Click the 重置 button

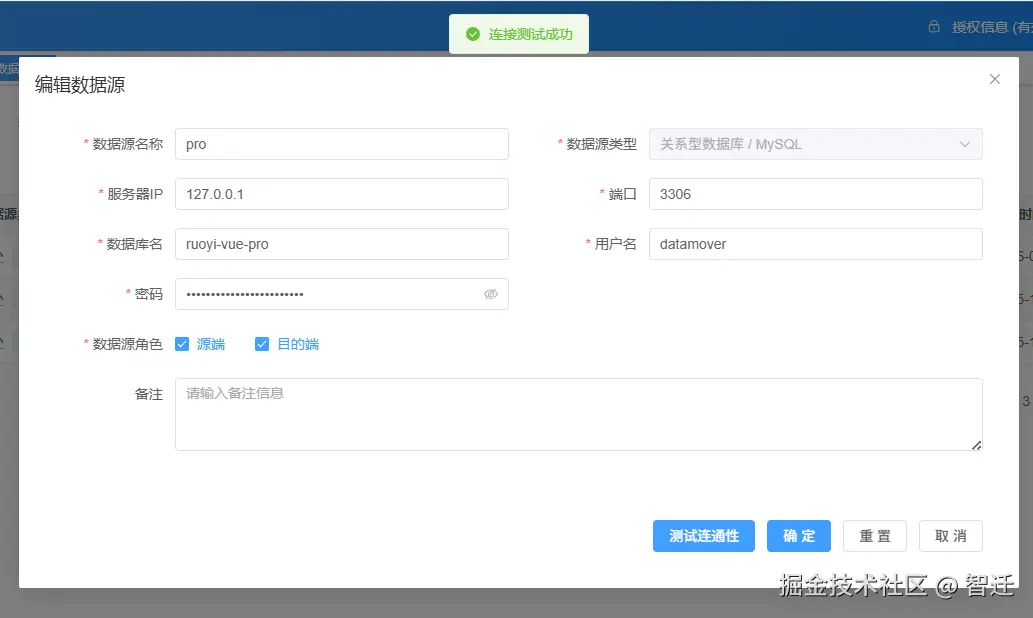[875, 536]
